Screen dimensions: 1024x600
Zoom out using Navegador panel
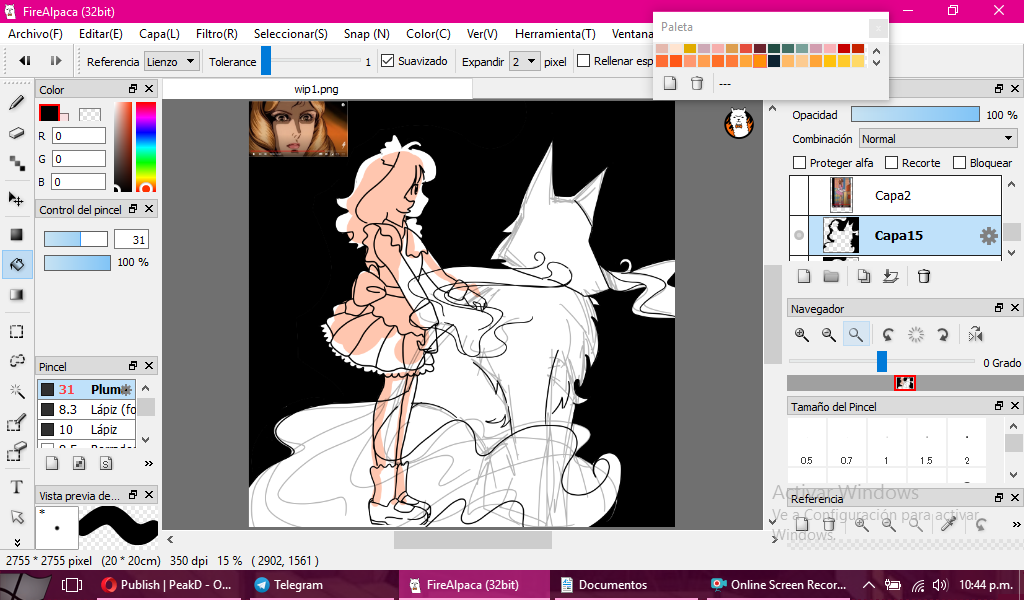click(x=829, y=335)
